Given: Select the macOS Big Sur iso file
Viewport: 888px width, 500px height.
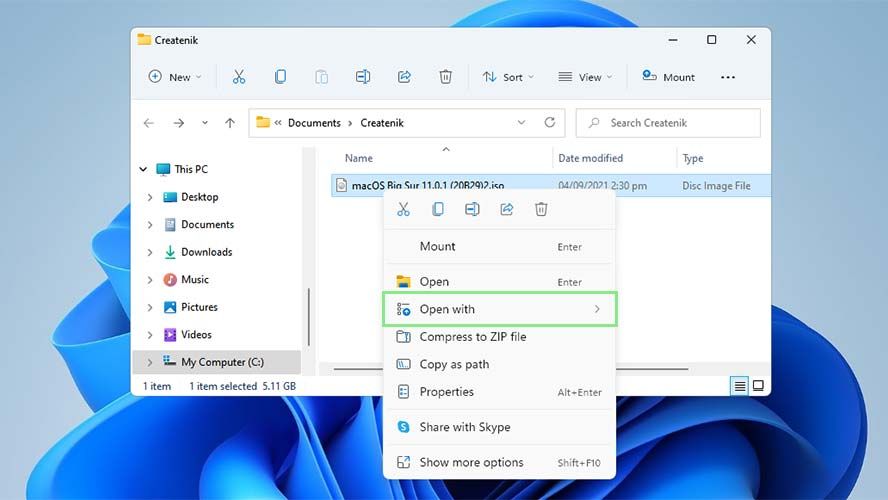Looking at the screenshot, I should click(x=550, y=186).
